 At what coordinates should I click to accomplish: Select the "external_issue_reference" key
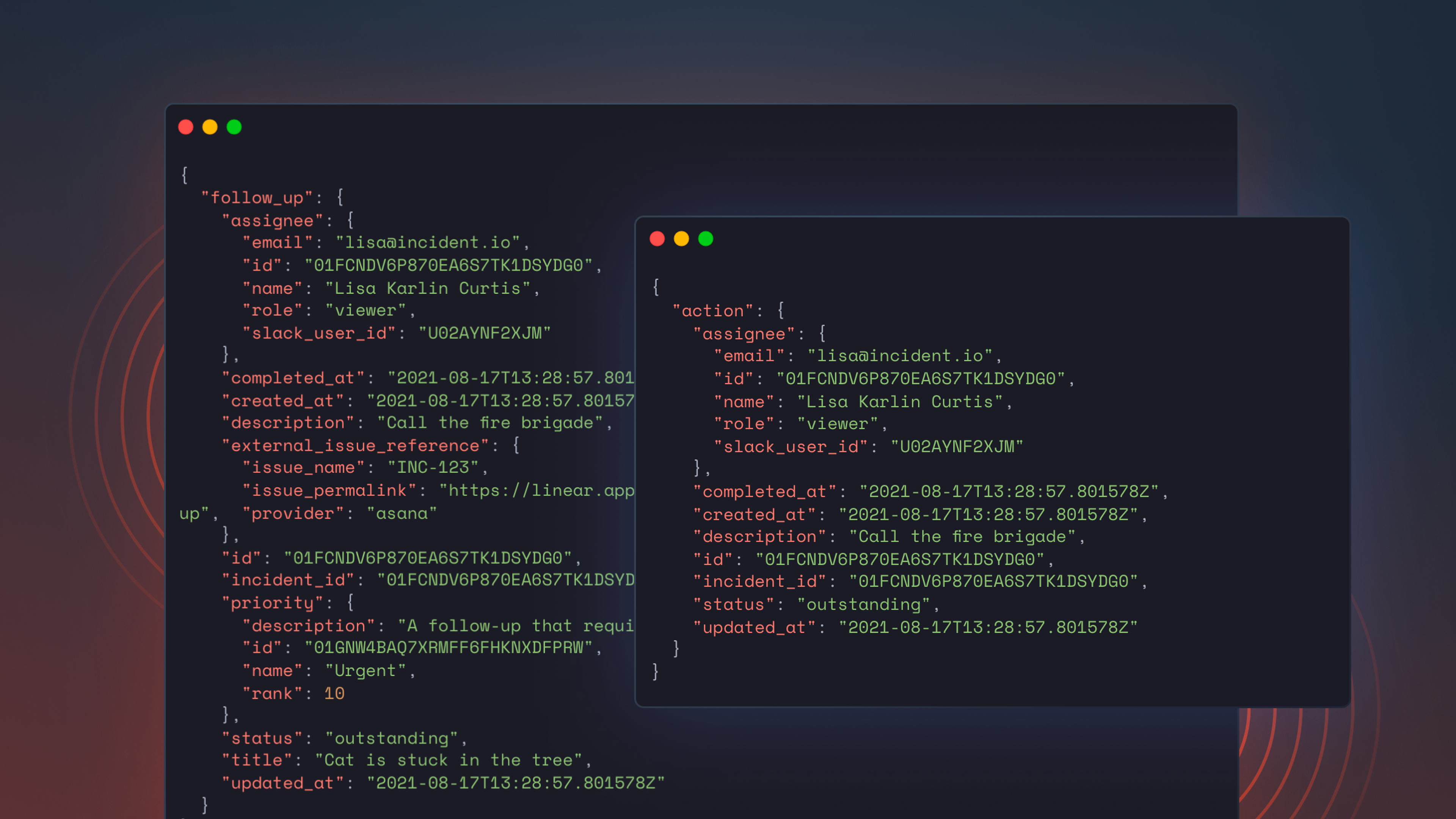point(355,446)
